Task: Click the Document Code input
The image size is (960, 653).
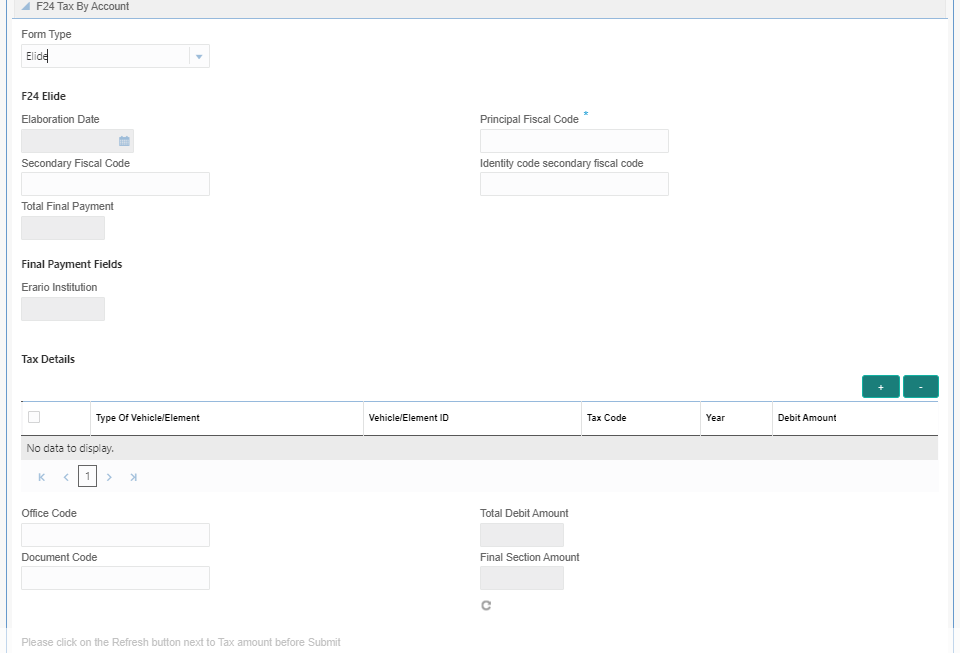Action: coord(116,578)
